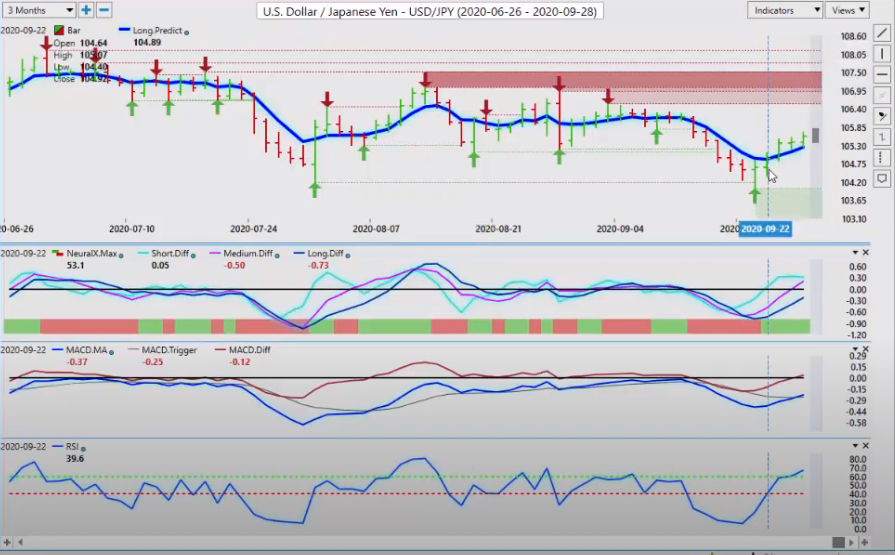This screenshot has height=555, width=895.
Task: Click the Long.Predict value 104.89
Action: 147,42
